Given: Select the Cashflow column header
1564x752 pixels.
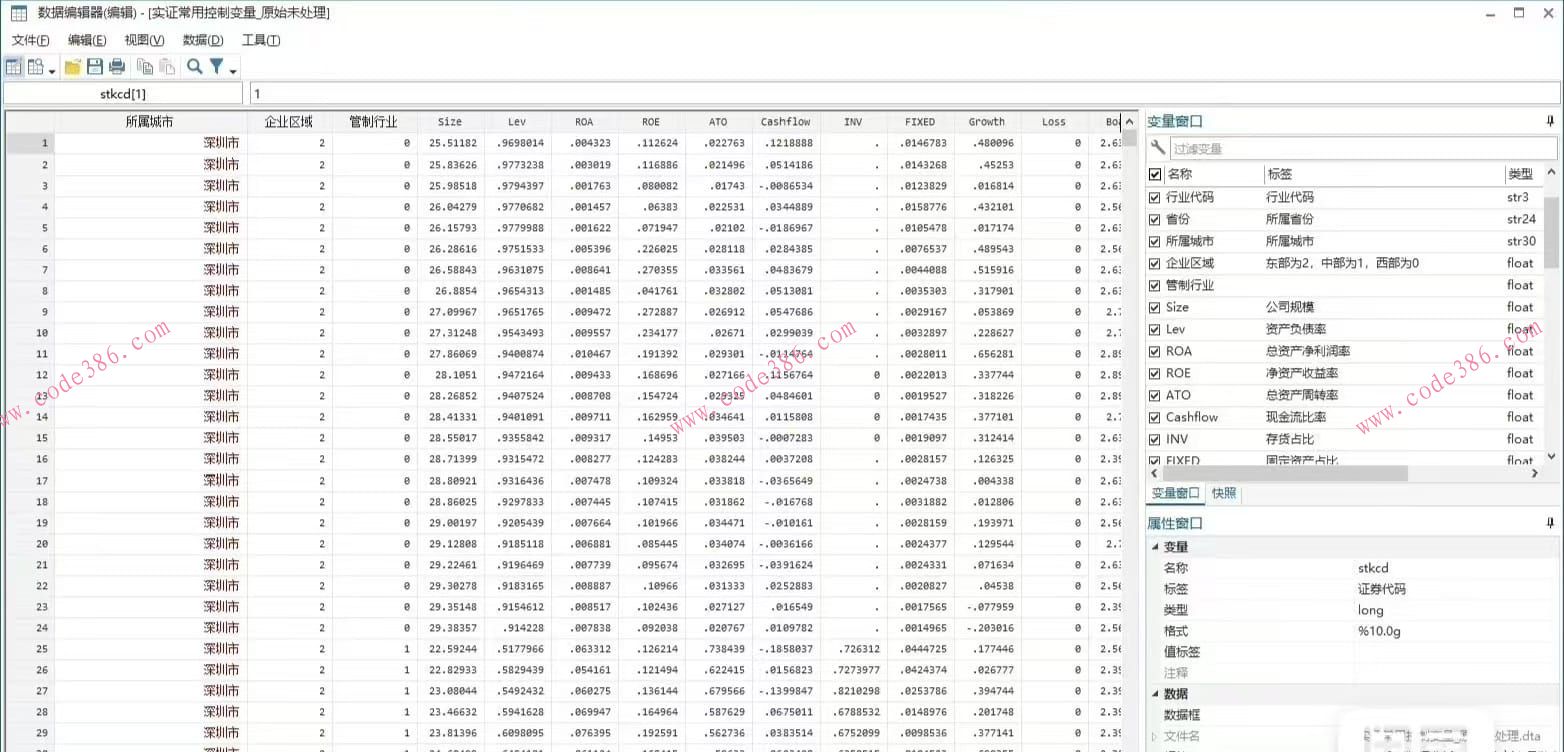Looking at the screenshot, I should click(785, 122).
